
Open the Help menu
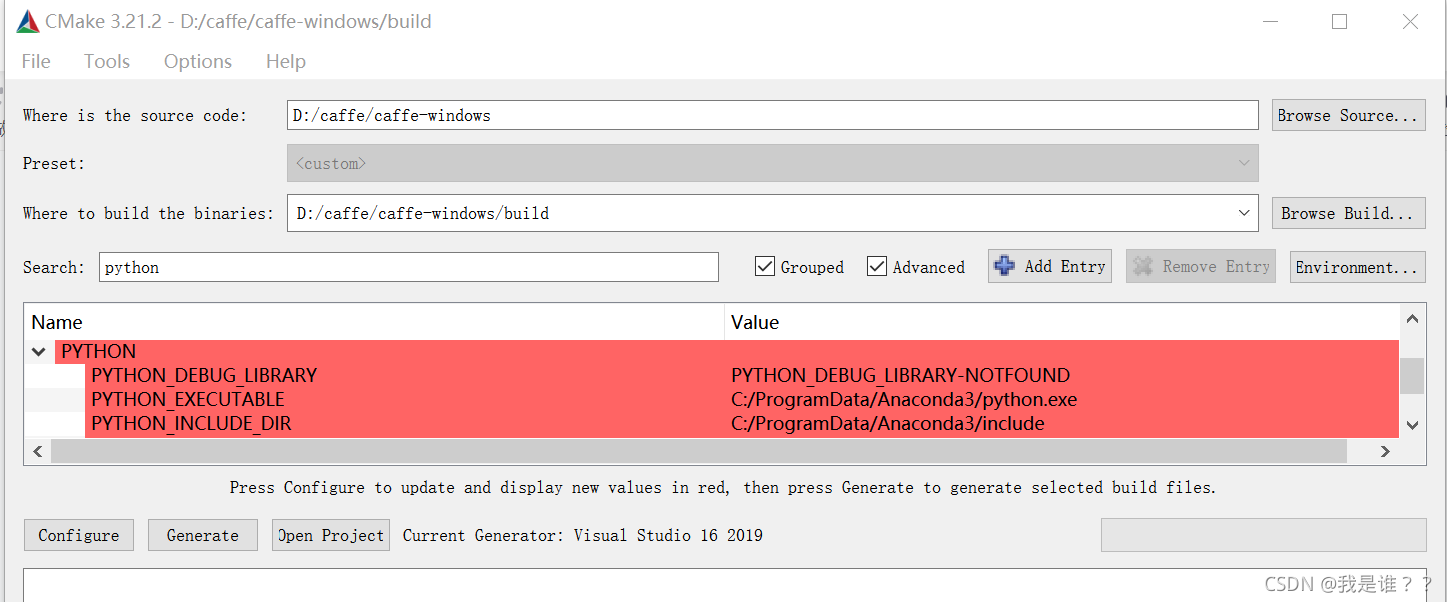[x=286, y=61]
